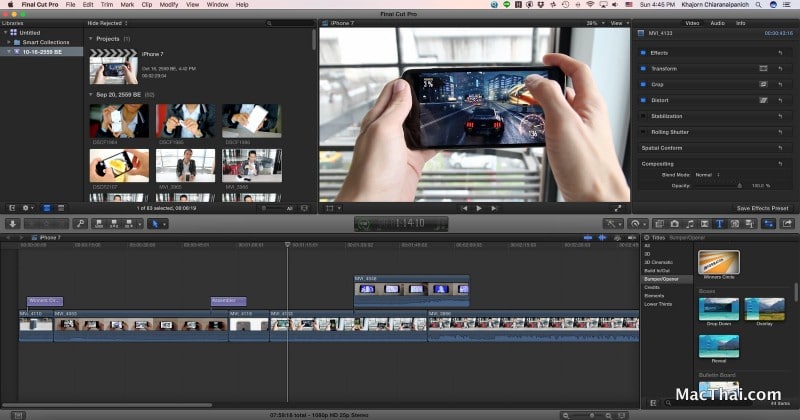The image size is (800, 420).
Task: Open the keyword editor key icon
Action: click(80, 224)
